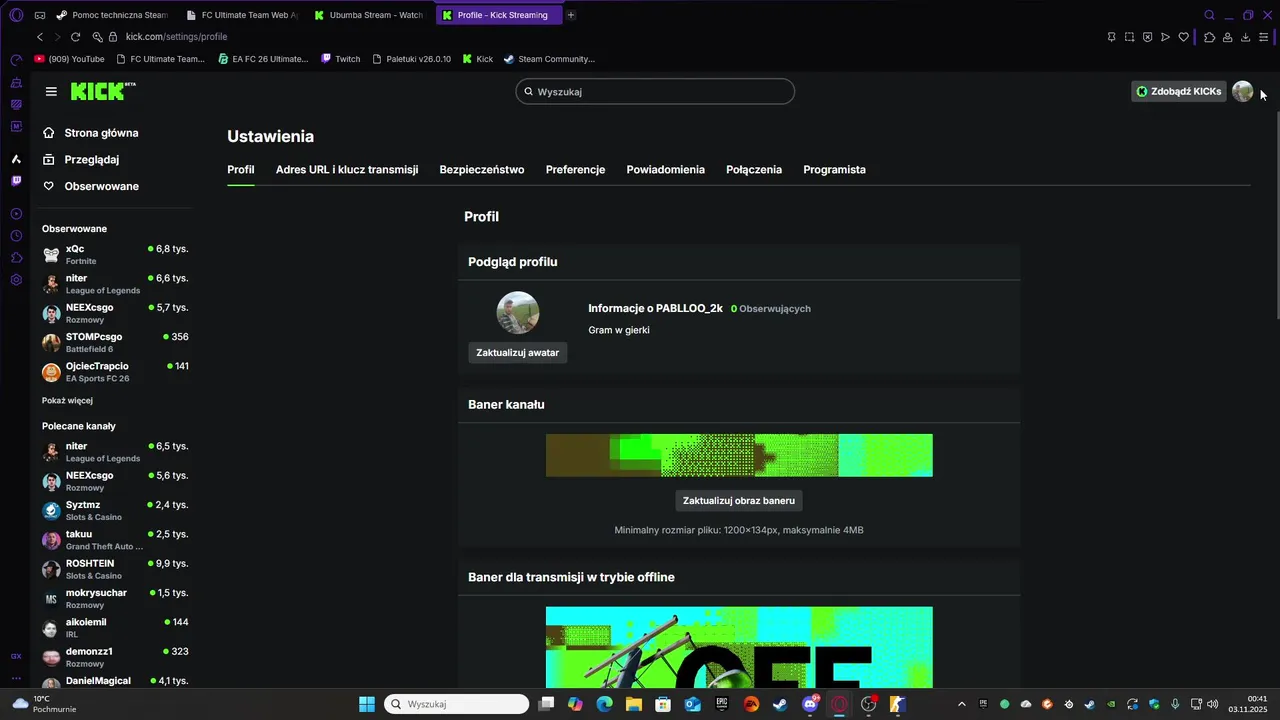This screenshot has height=720, width=1280.
Task: Open Opera GX menu logo
Action: click(x=16, y=15)
